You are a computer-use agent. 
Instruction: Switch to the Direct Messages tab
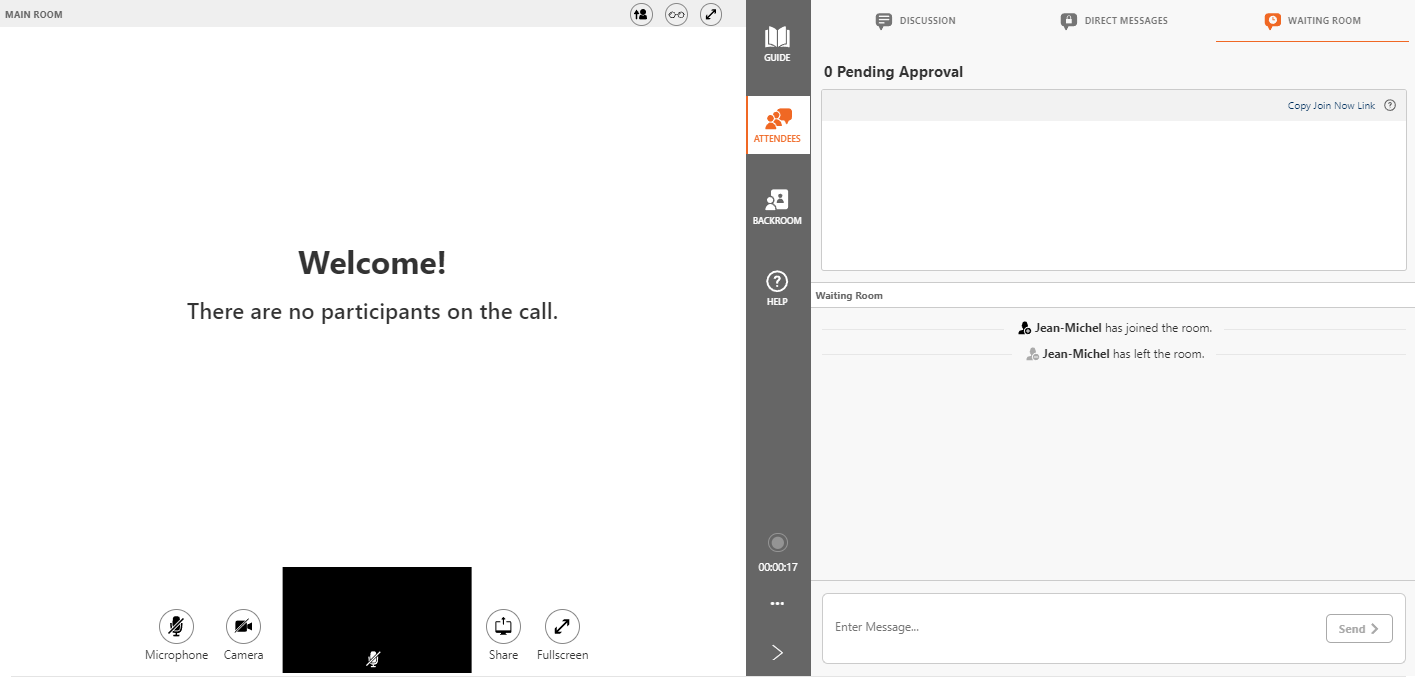click(1114, 20)
